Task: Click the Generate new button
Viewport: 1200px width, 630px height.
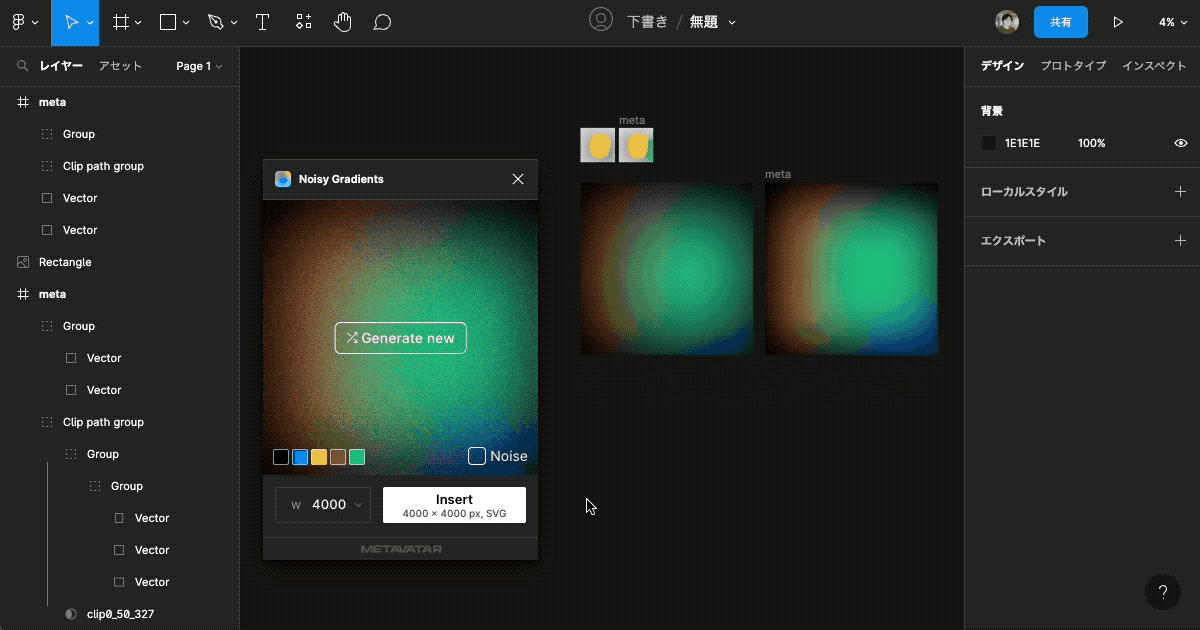Action: coord(400,338)
